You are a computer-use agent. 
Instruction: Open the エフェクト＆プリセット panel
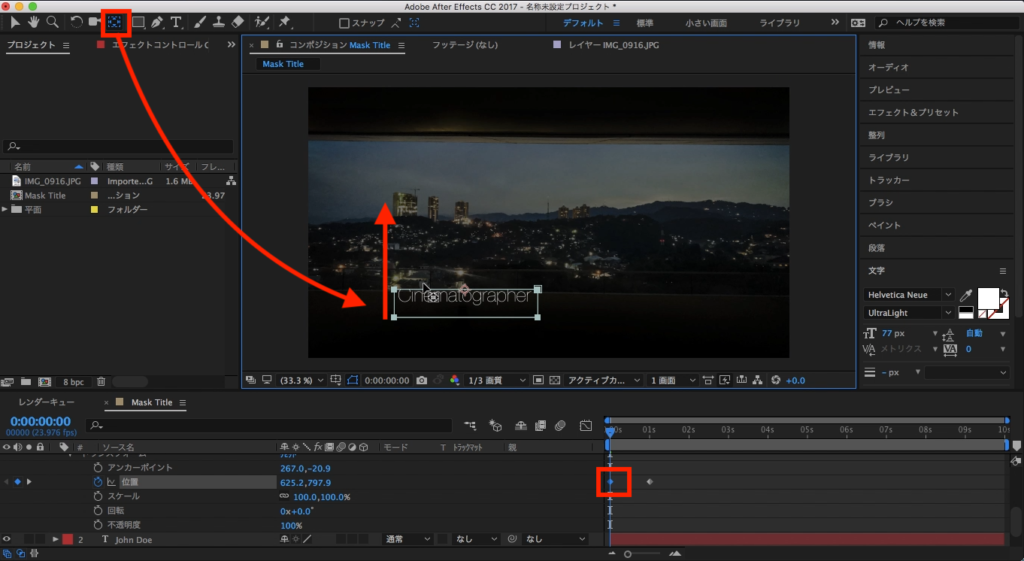(x=913, y=113)
